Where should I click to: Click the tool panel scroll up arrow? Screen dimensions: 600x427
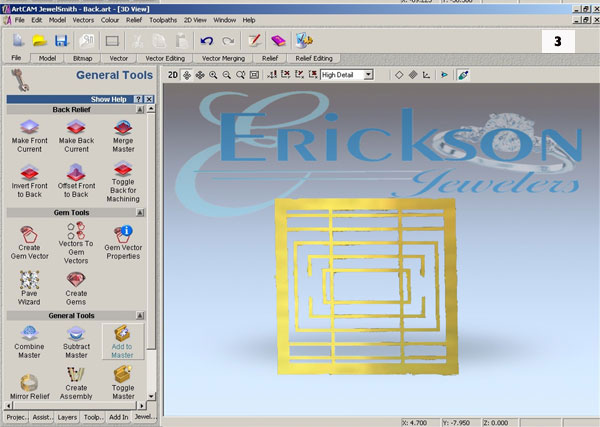tap(151, 109)
